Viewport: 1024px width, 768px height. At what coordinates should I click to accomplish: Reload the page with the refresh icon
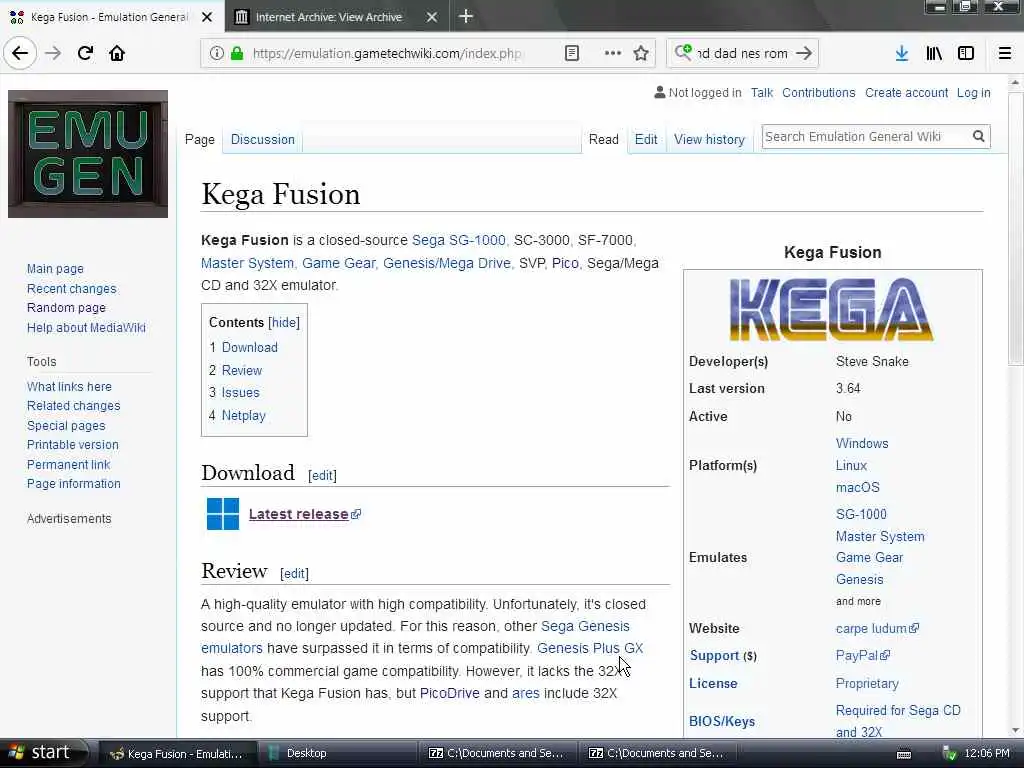(x=85, y=53)
